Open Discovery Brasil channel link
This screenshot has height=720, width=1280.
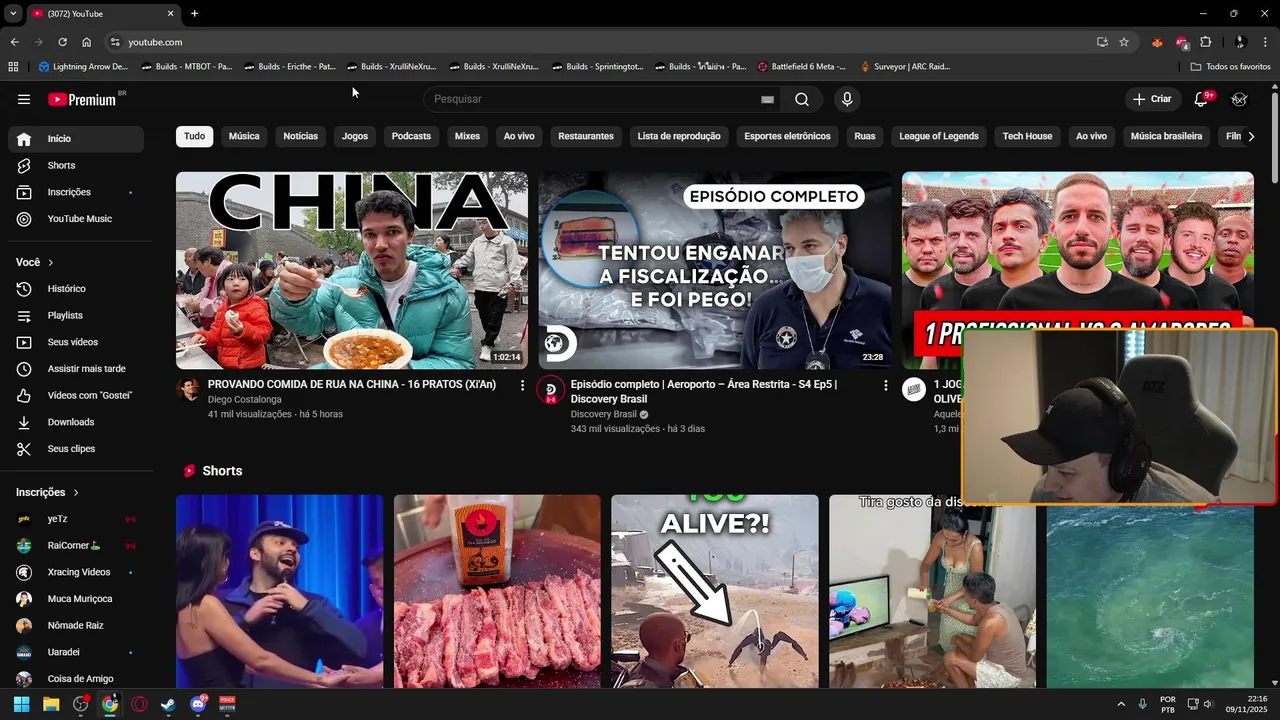[604, 414]
